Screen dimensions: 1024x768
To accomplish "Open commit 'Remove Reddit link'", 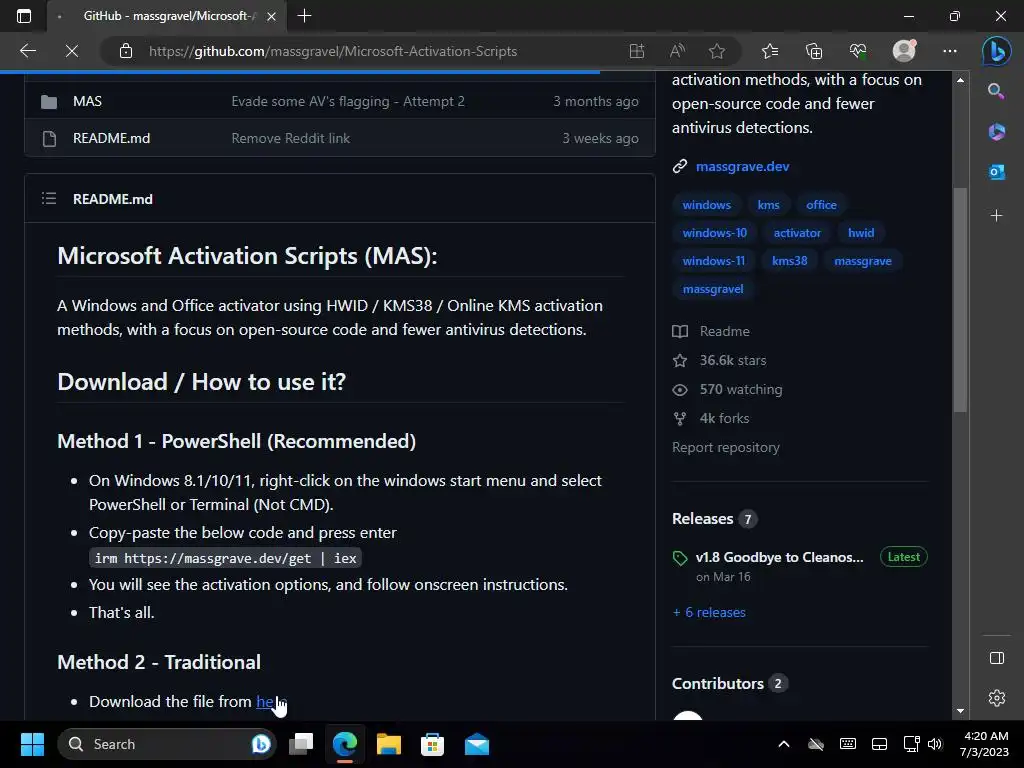I will 291,138.
